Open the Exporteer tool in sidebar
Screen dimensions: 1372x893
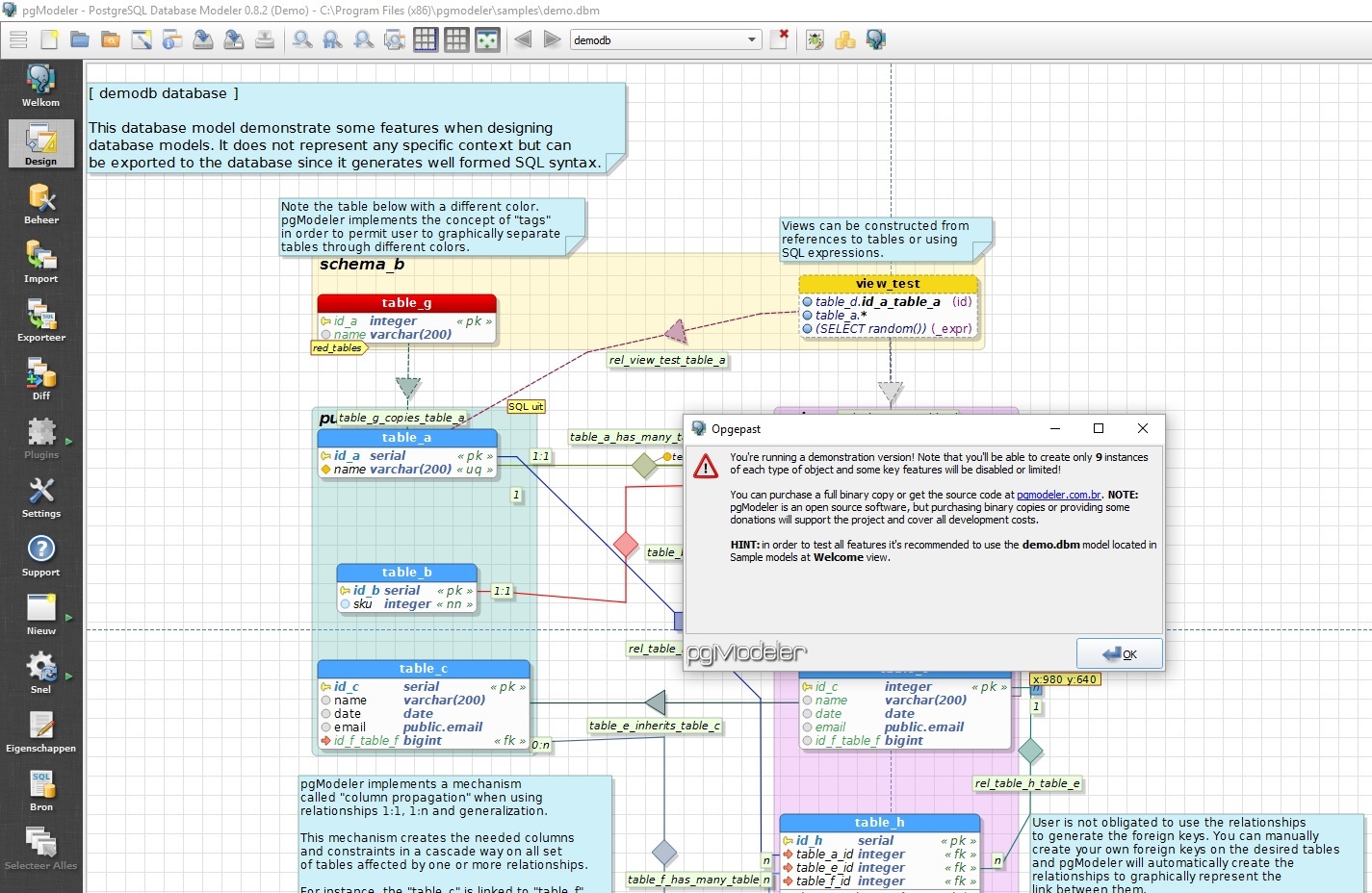coord(40,320)
